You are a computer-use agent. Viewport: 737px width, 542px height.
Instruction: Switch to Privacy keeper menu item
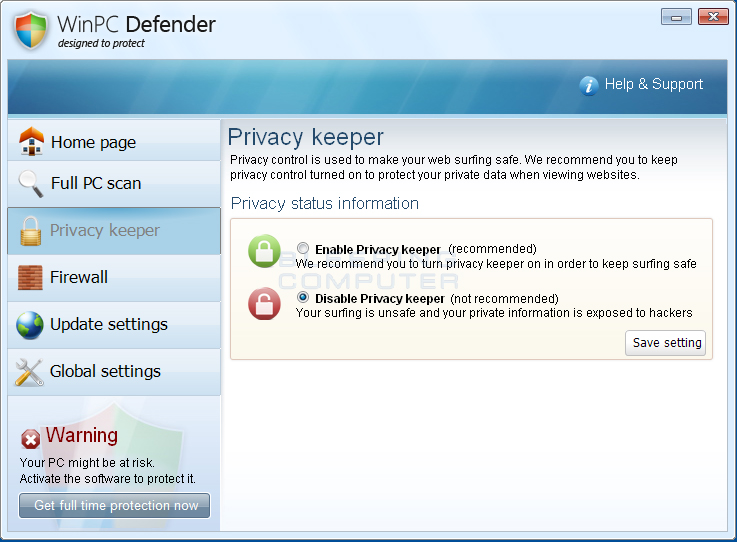point(114,231)
